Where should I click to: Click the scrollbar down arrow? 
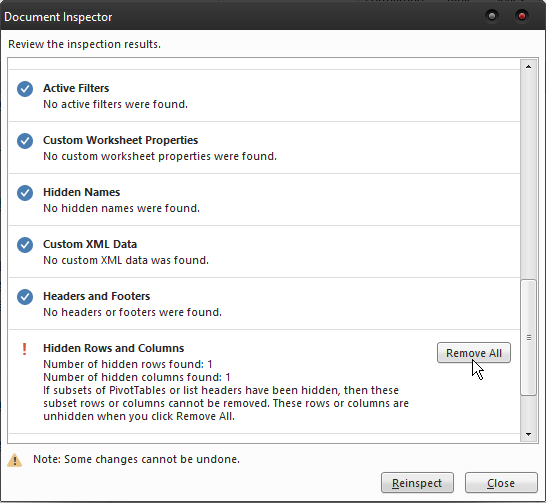(x=529, y=434)
